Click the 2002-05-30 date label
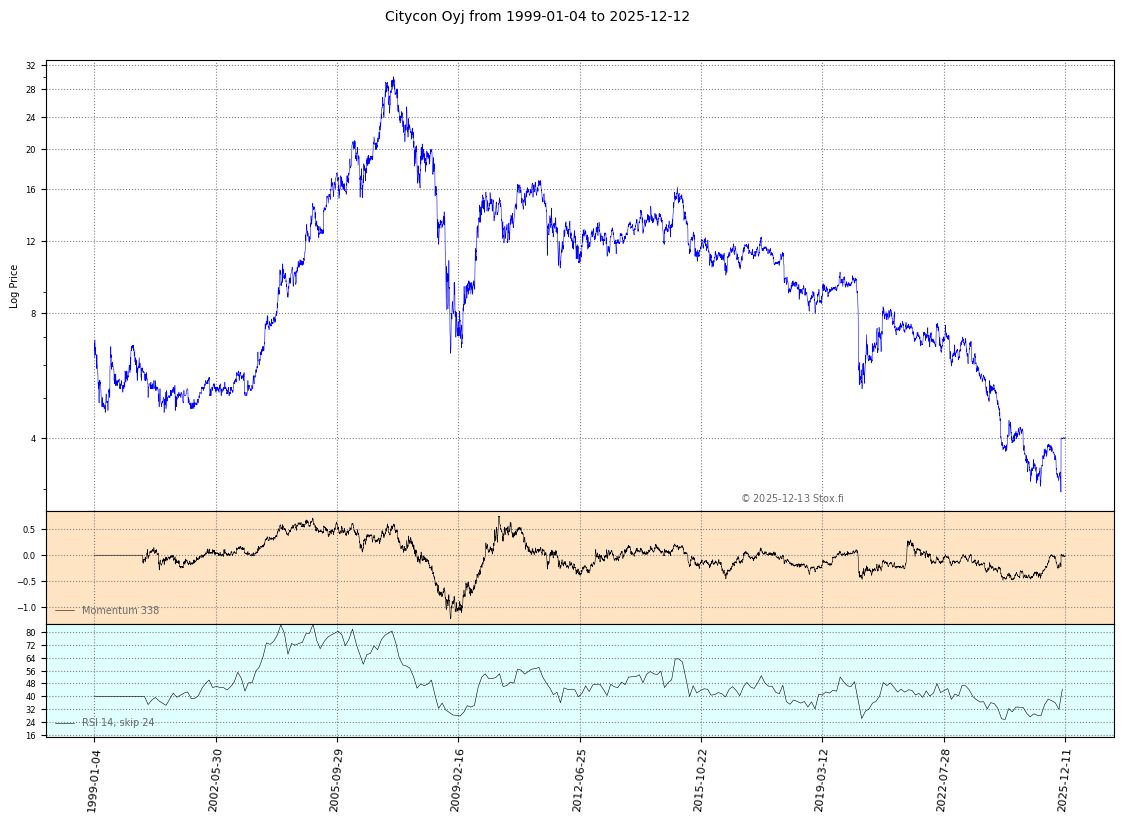 coord(214,778)
